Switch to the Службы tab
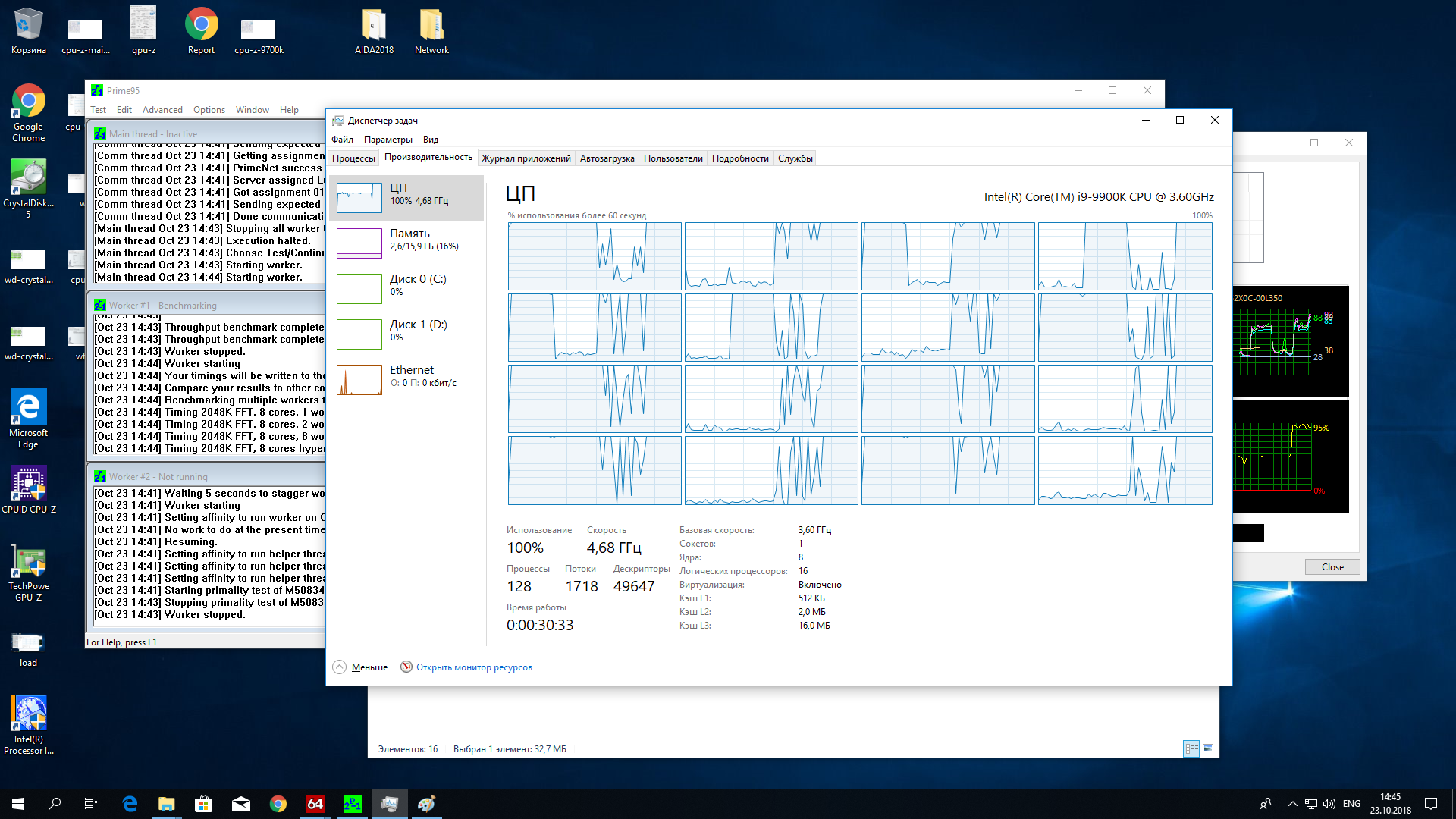1456x819 pixels. 795,158
